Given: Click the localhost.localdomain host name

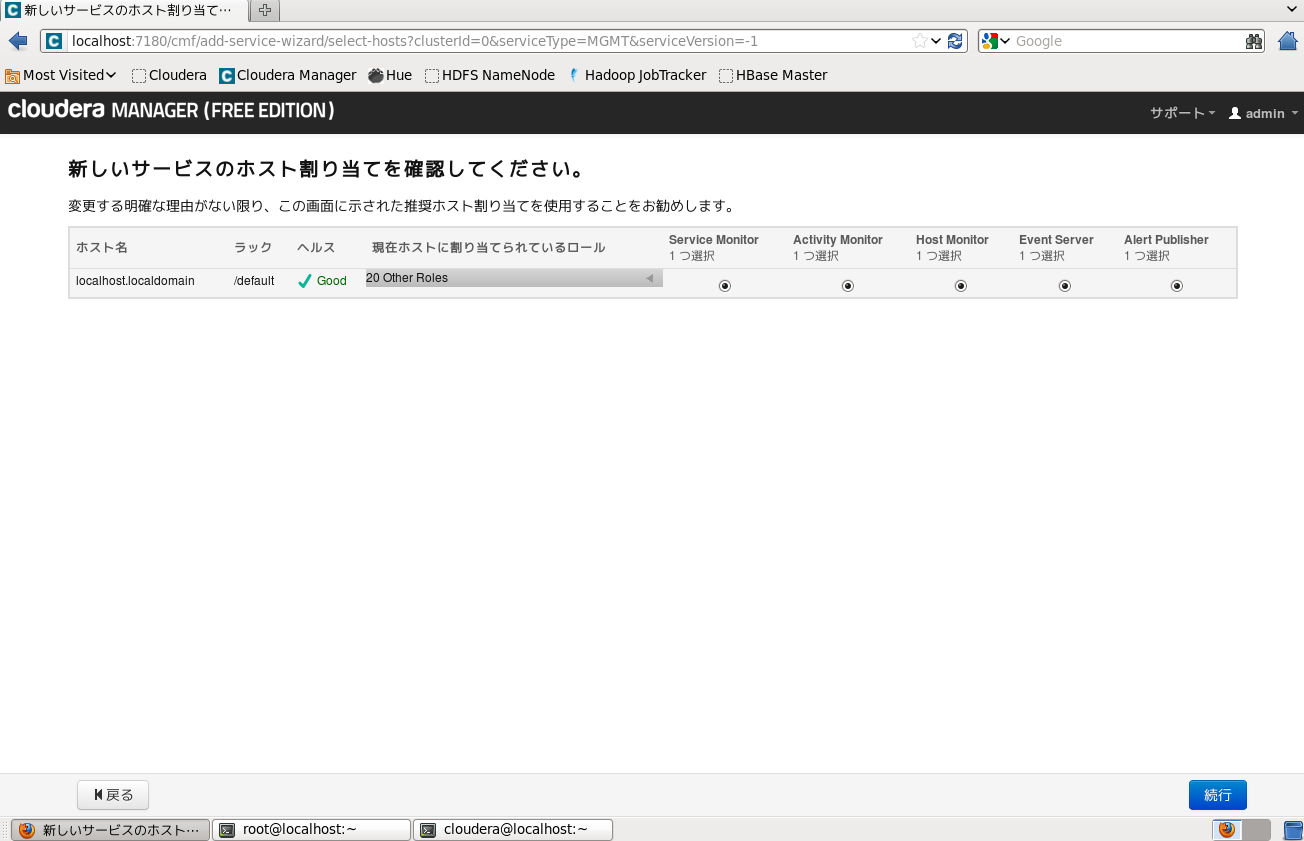Looking at the screenshot, I should point(135,281).
